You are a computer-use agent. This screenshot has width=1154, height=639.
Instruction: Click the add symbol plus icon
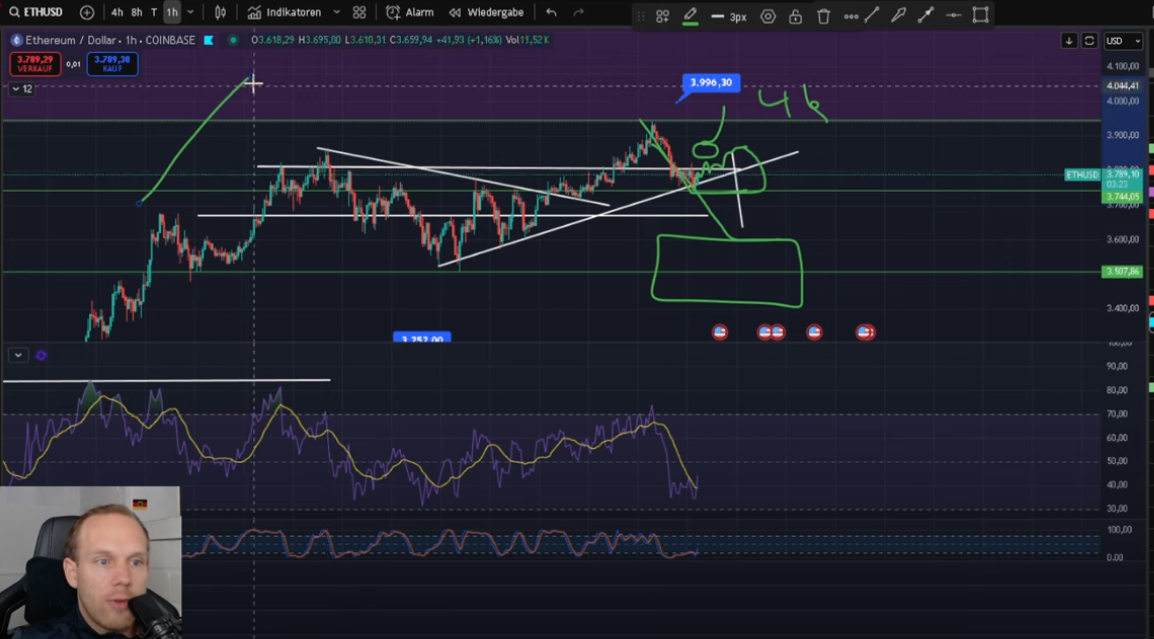coord(87,13)
